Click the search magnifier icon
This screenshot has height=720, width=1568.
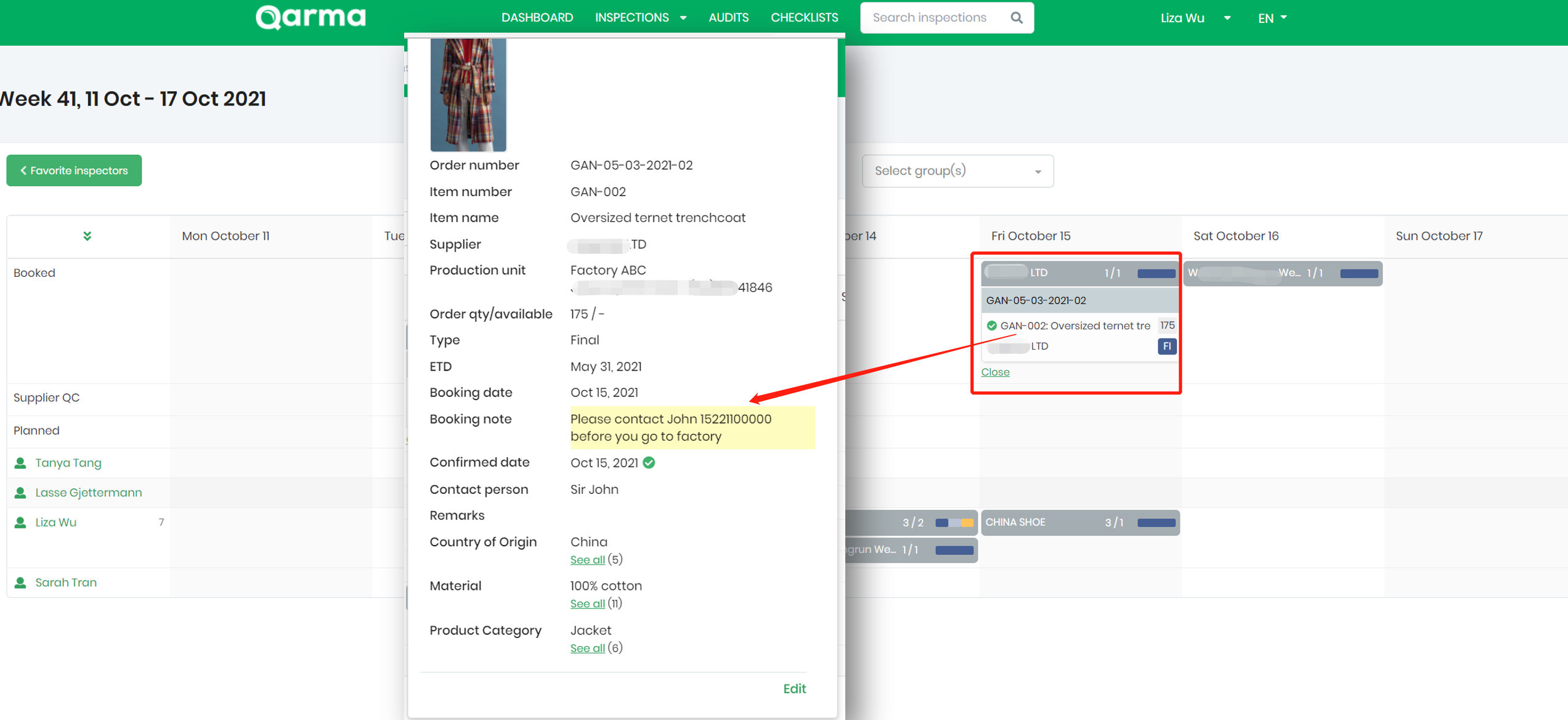1016,18
